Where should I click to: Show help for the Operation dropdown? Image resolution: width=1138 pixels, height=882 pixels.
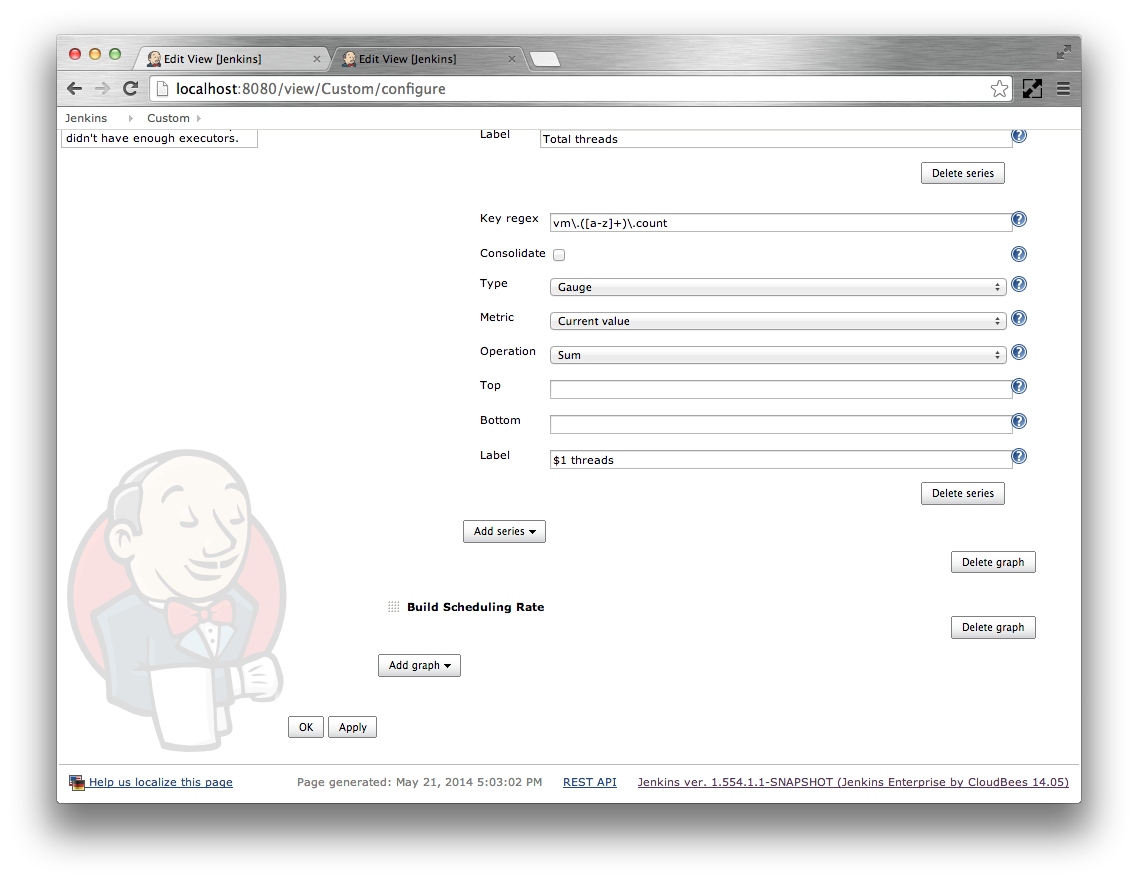(x=1019, y=353)
